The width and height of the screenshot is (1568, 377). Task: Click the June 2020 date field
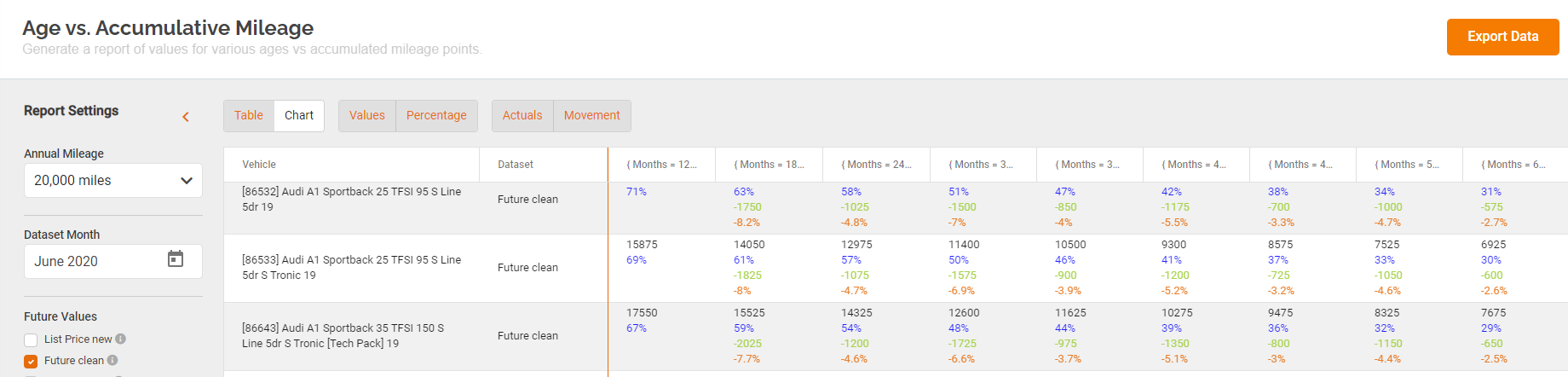pos(113,261)
